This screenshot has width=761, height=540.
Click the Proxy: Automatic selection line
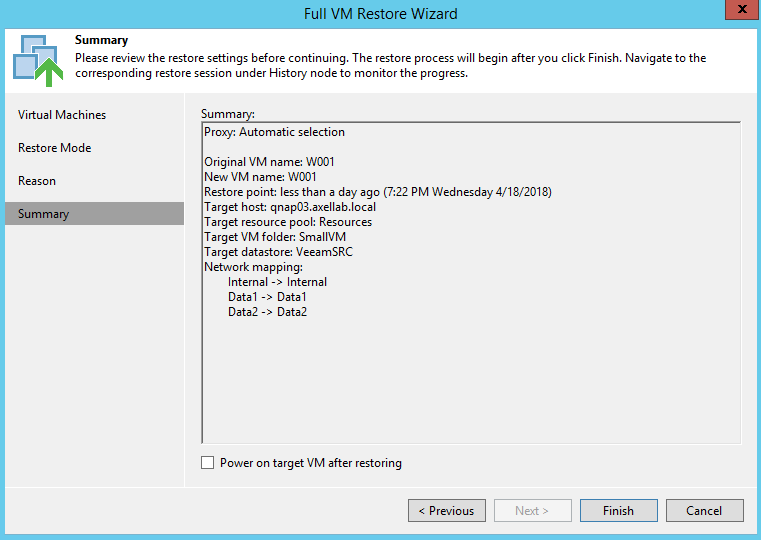pyautogui.click(x=274, y=132)
